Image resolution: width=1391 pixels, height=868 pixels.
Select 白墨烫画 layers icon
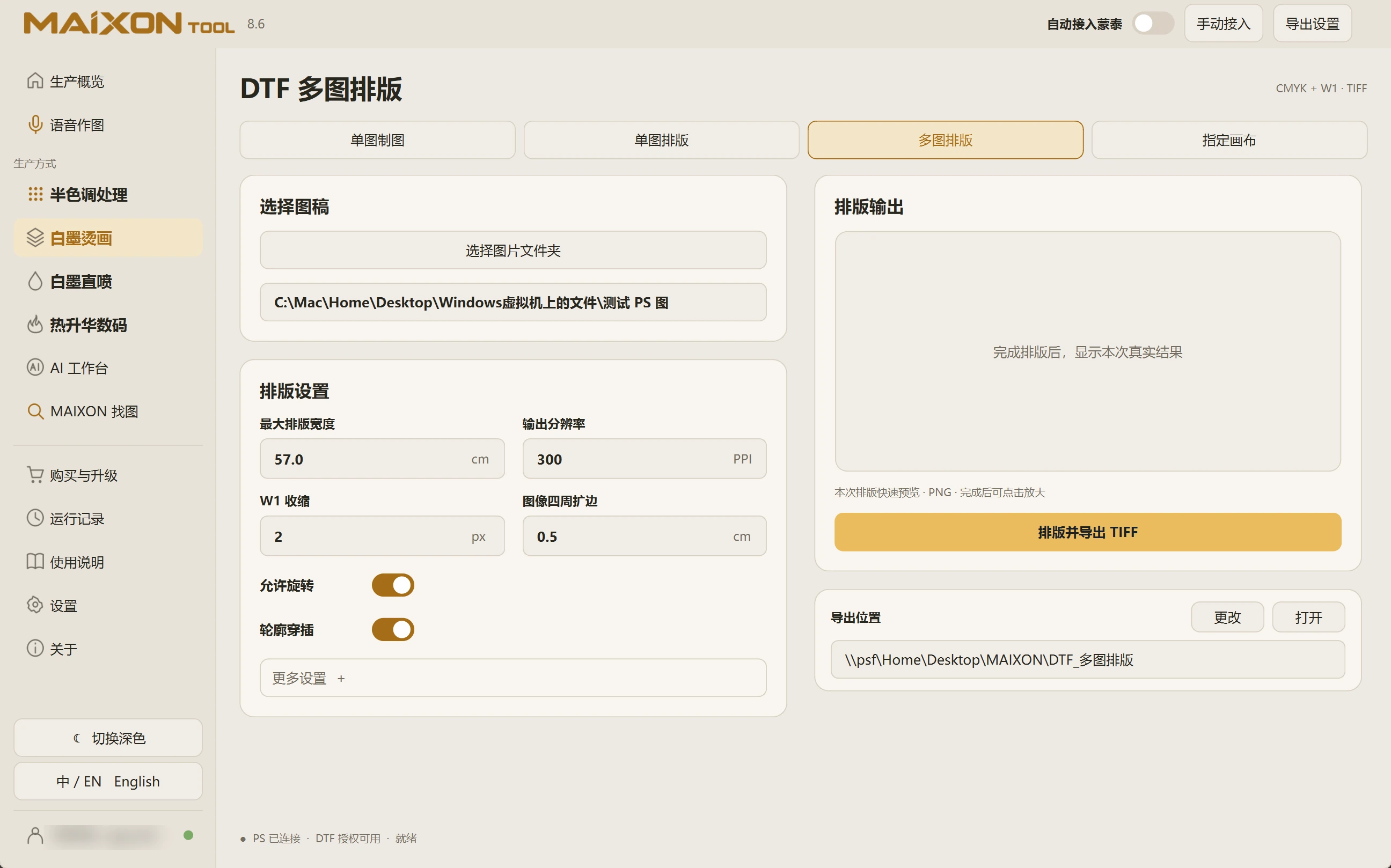35,238
